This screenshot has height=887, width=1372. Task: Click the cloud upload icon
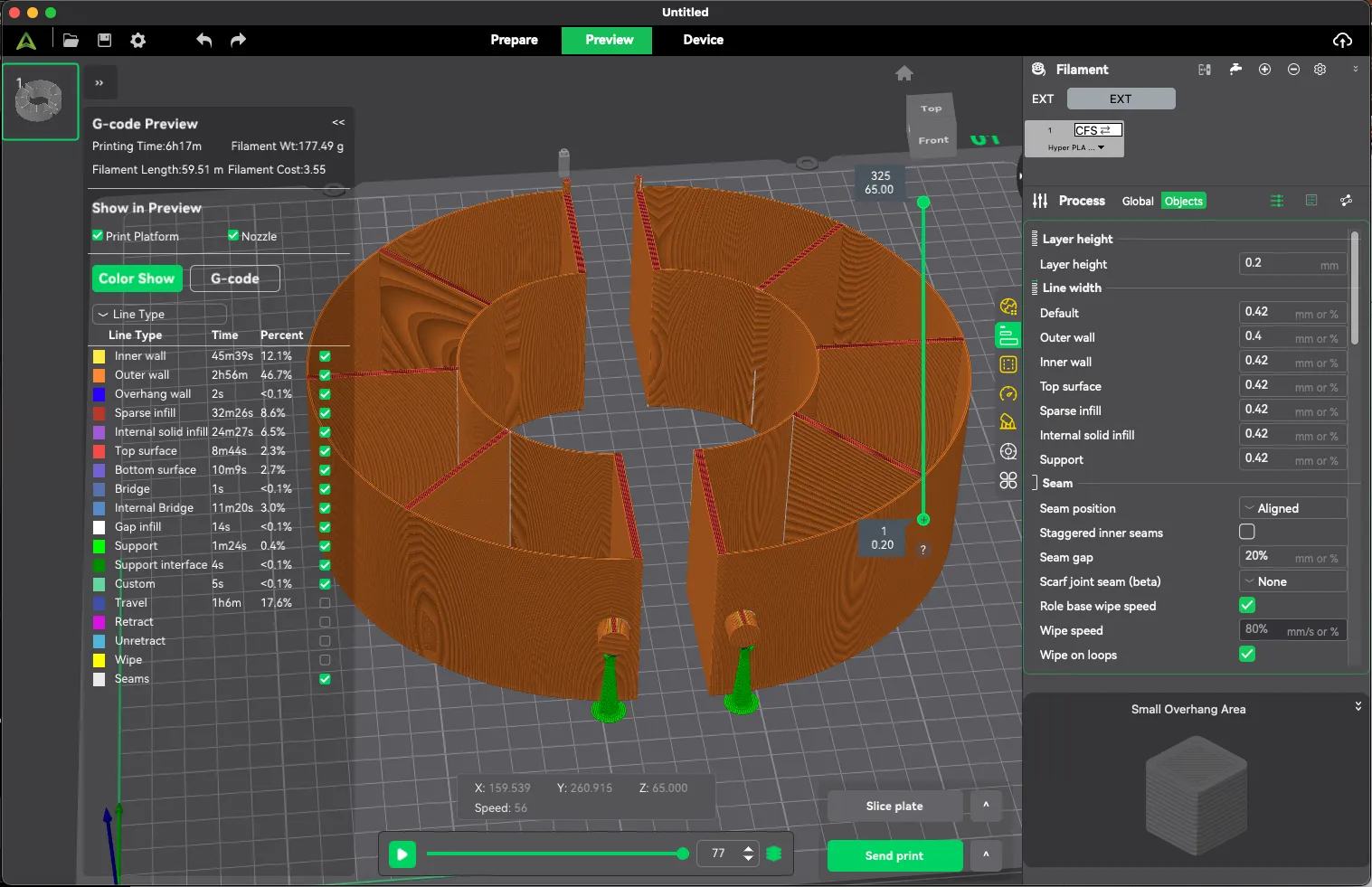pos(1342,40)
